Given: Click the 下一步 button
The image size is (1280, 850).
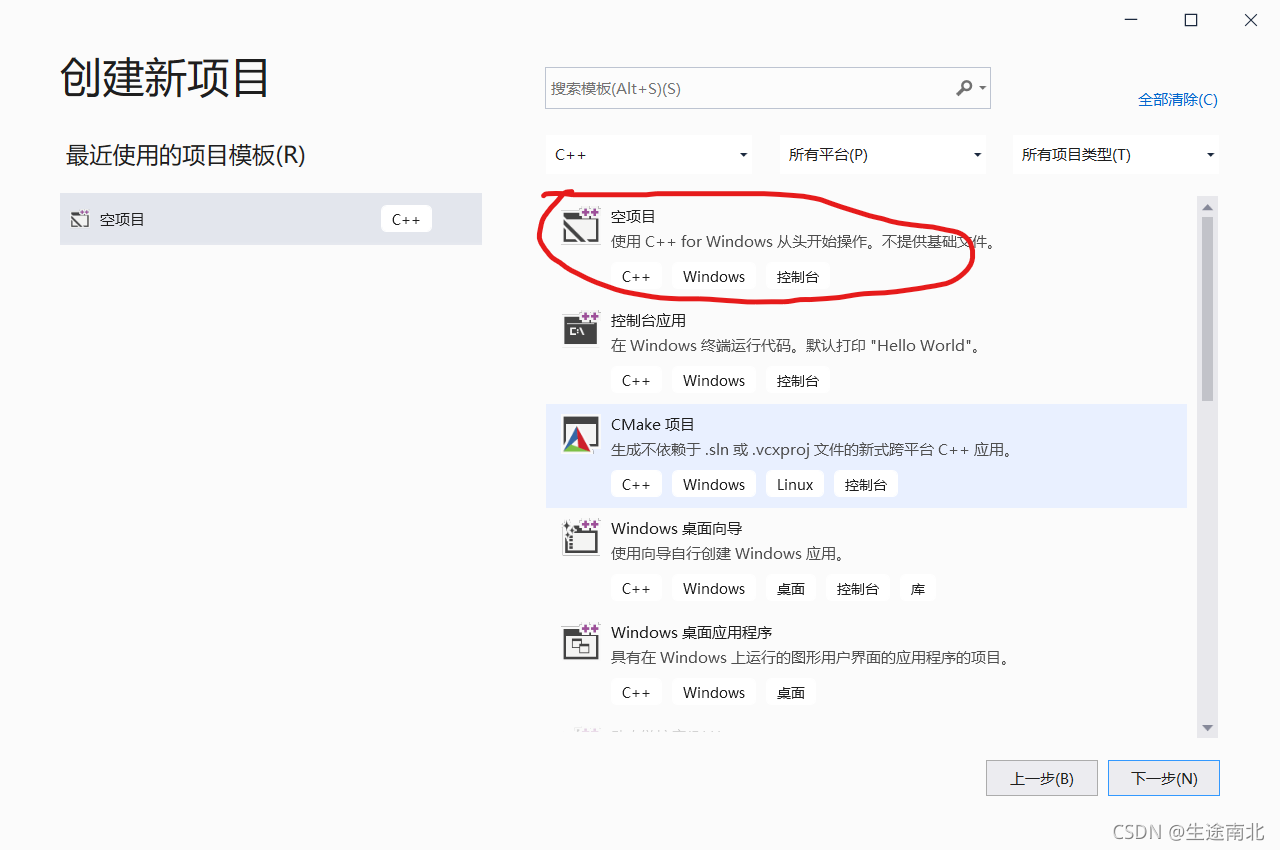Looking at the screenshot, I should click(1164, 778).
